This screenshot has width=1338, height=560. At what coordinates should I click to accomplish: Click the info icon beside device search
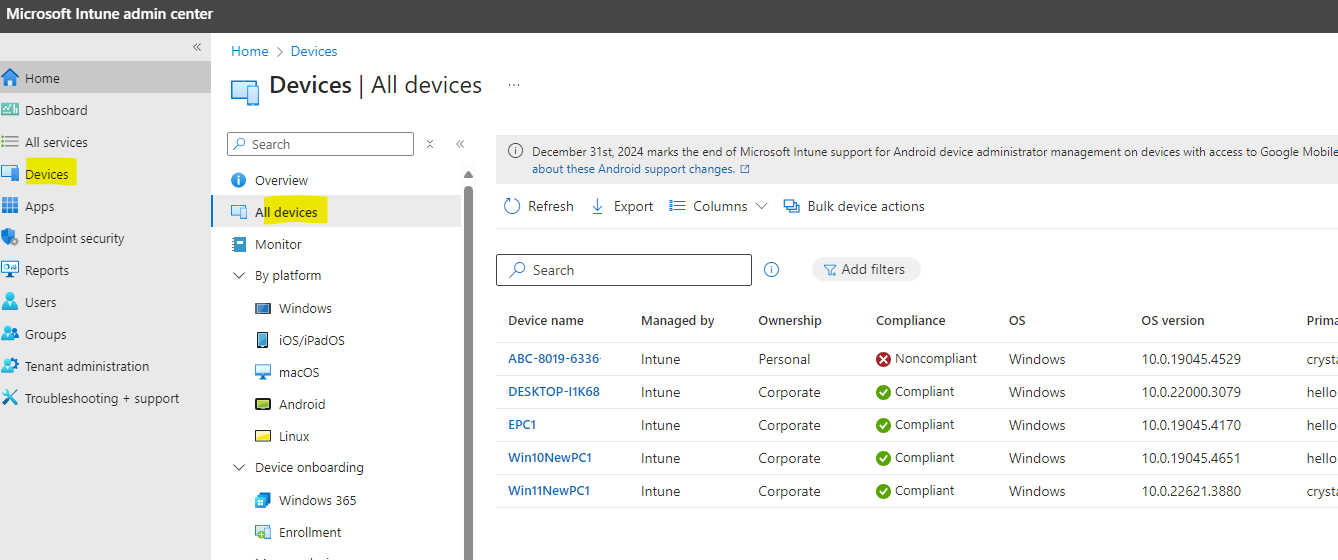(x=772, y=270)
